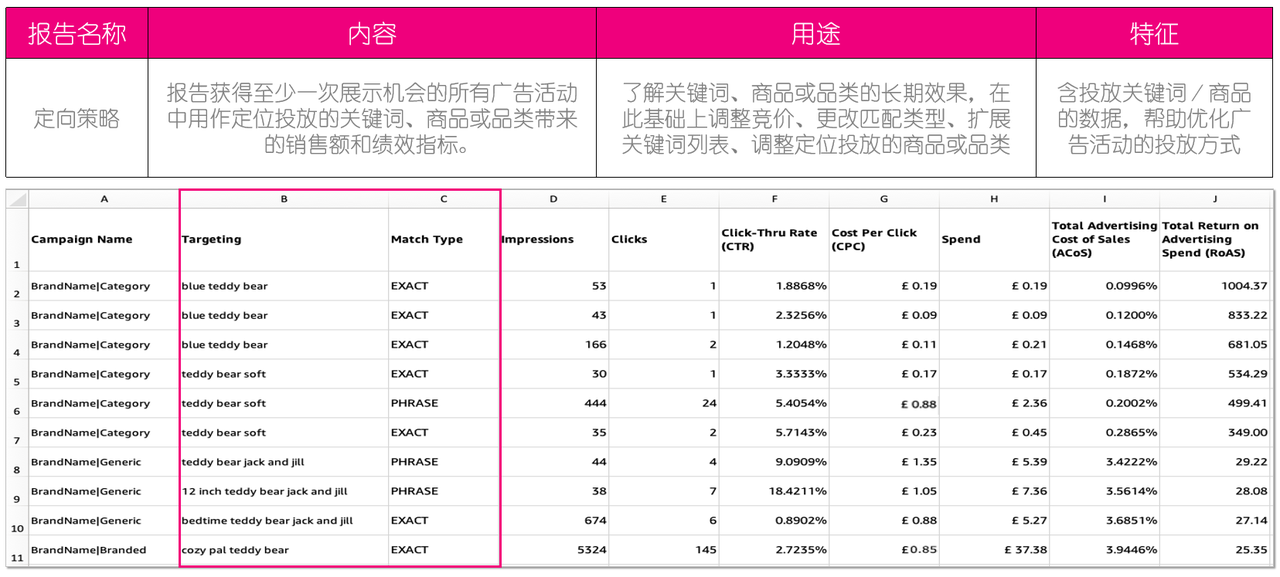
Task: Click the Click-Thru Rate (CTR) header cell
Action: (x=774, y=240)
